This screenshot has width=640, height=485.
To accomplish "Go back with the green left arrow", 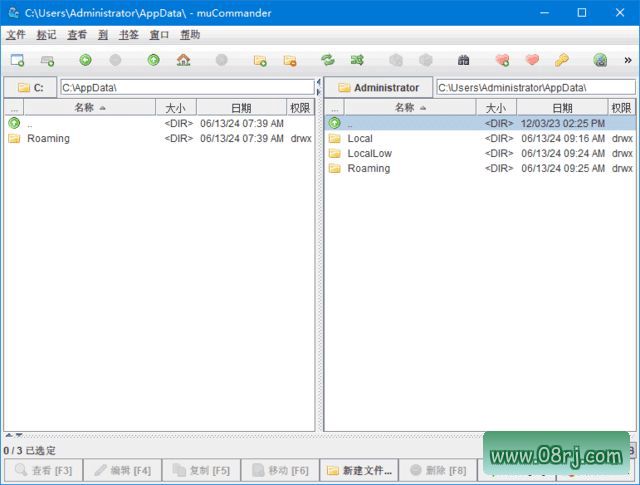I will point(85,60).
